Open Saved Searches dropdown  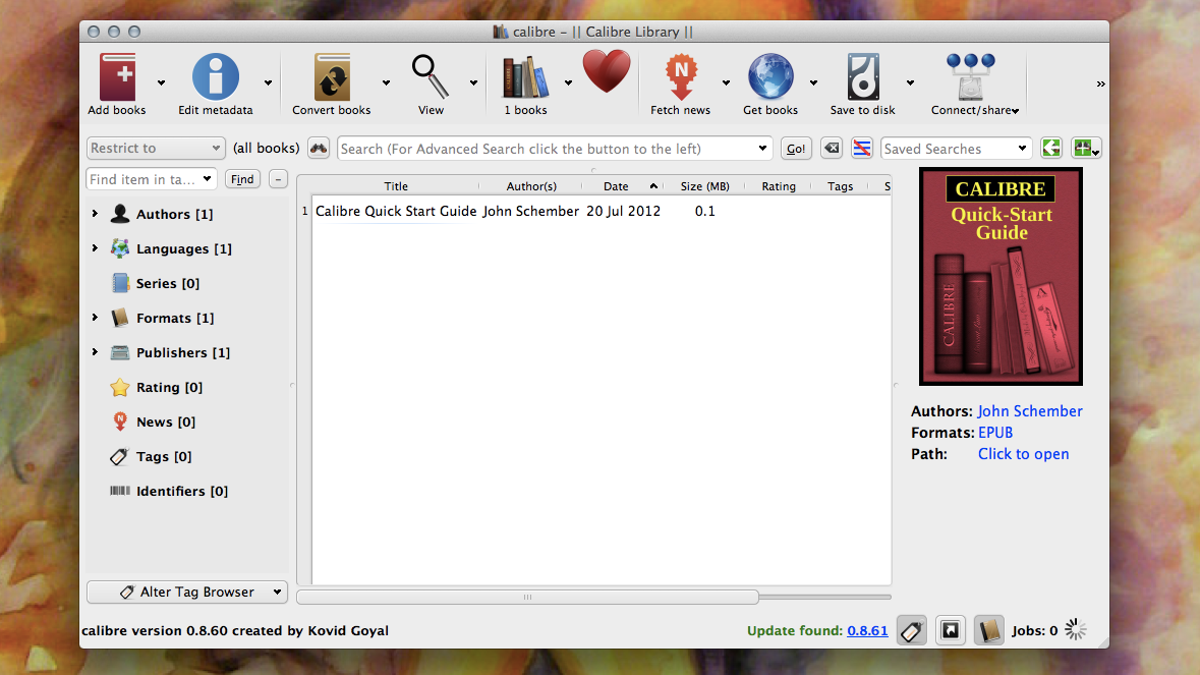point(956,148)
